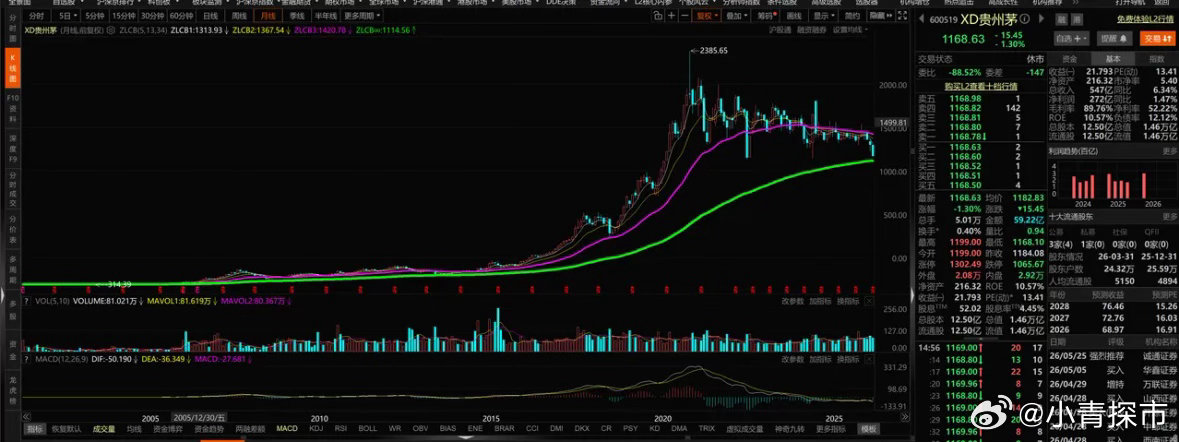Toggle the MACD indicator in bottom bar
Viewport: 1179px width, 442px height.
click(x=286, y=428)
